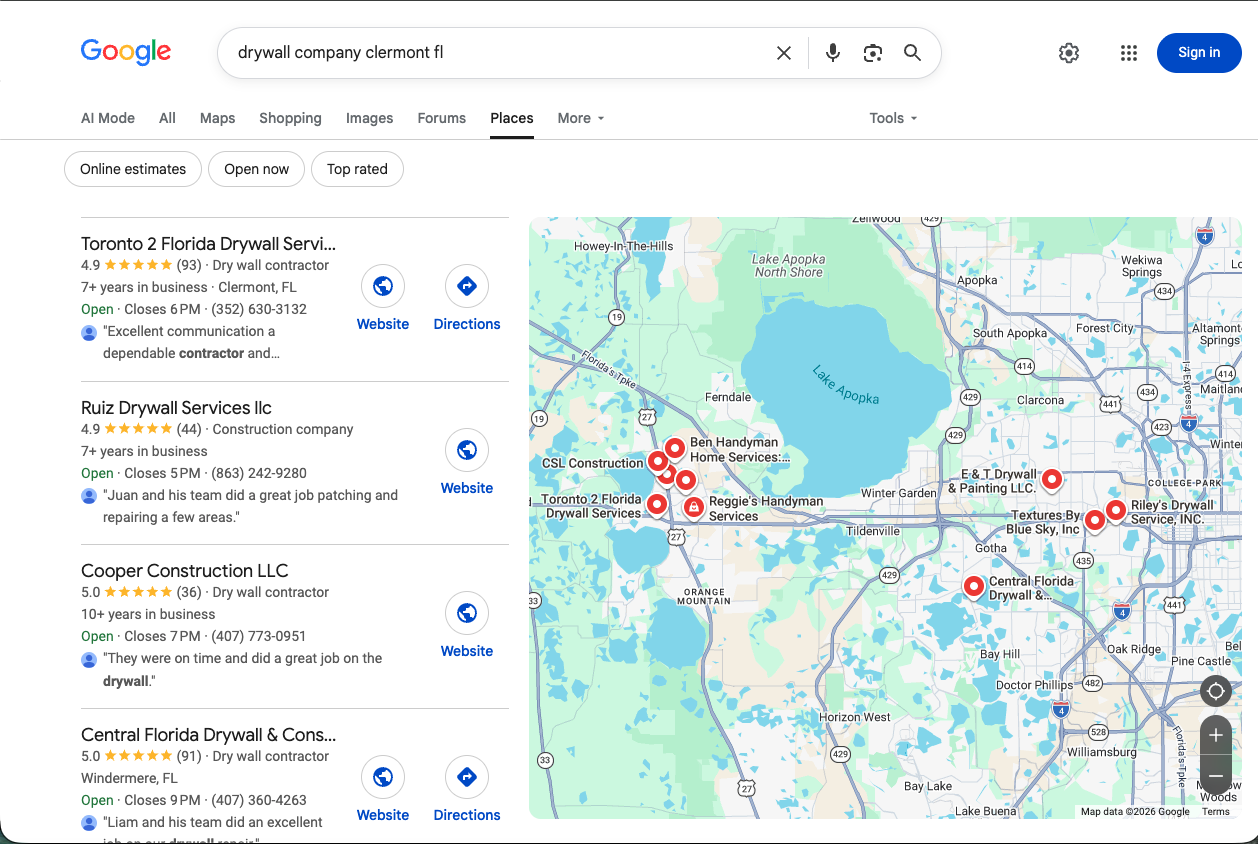The image size is (1258, 844).
Task: Switch to the Forums tab
Action: [x=442, y=118]
